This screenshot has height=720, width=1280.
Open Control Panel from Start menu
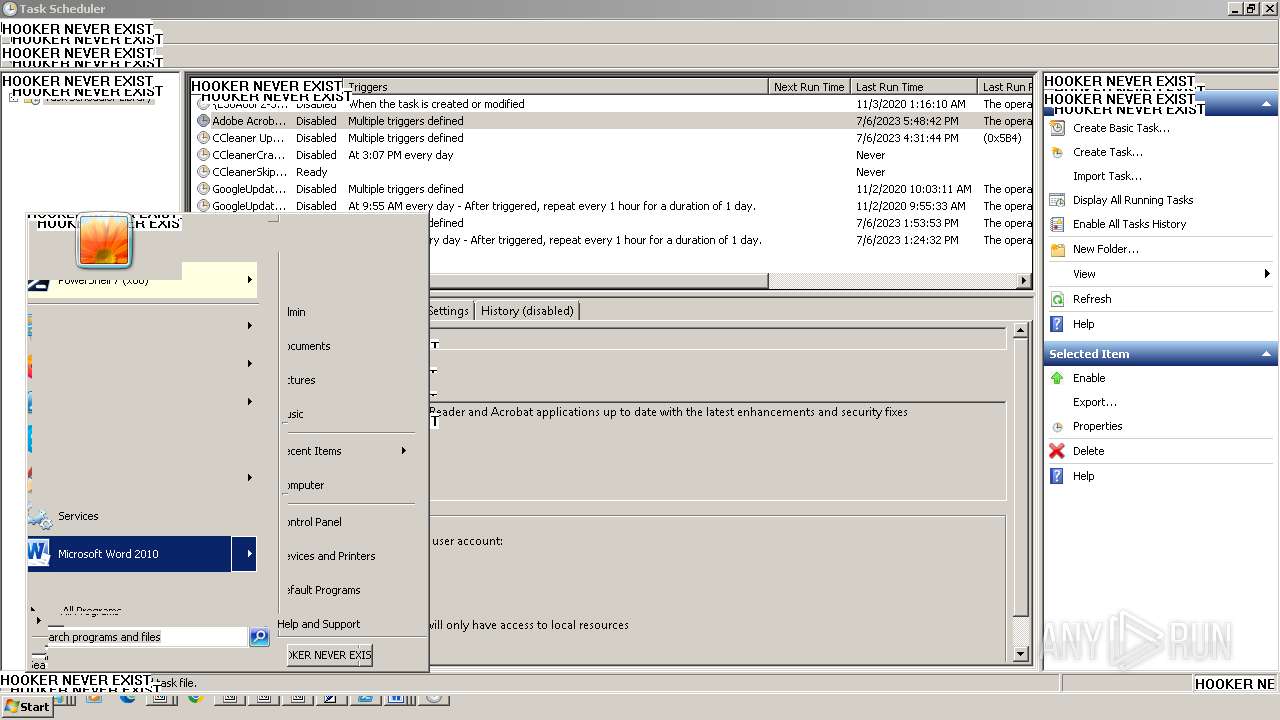click(x=314, y=522)
